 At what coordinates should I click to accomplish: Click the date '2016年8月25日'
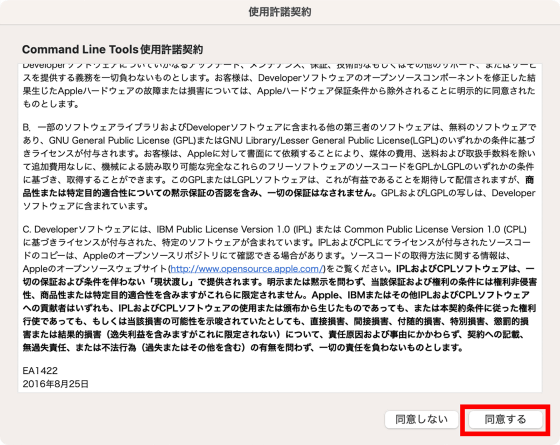coord(56,384)
